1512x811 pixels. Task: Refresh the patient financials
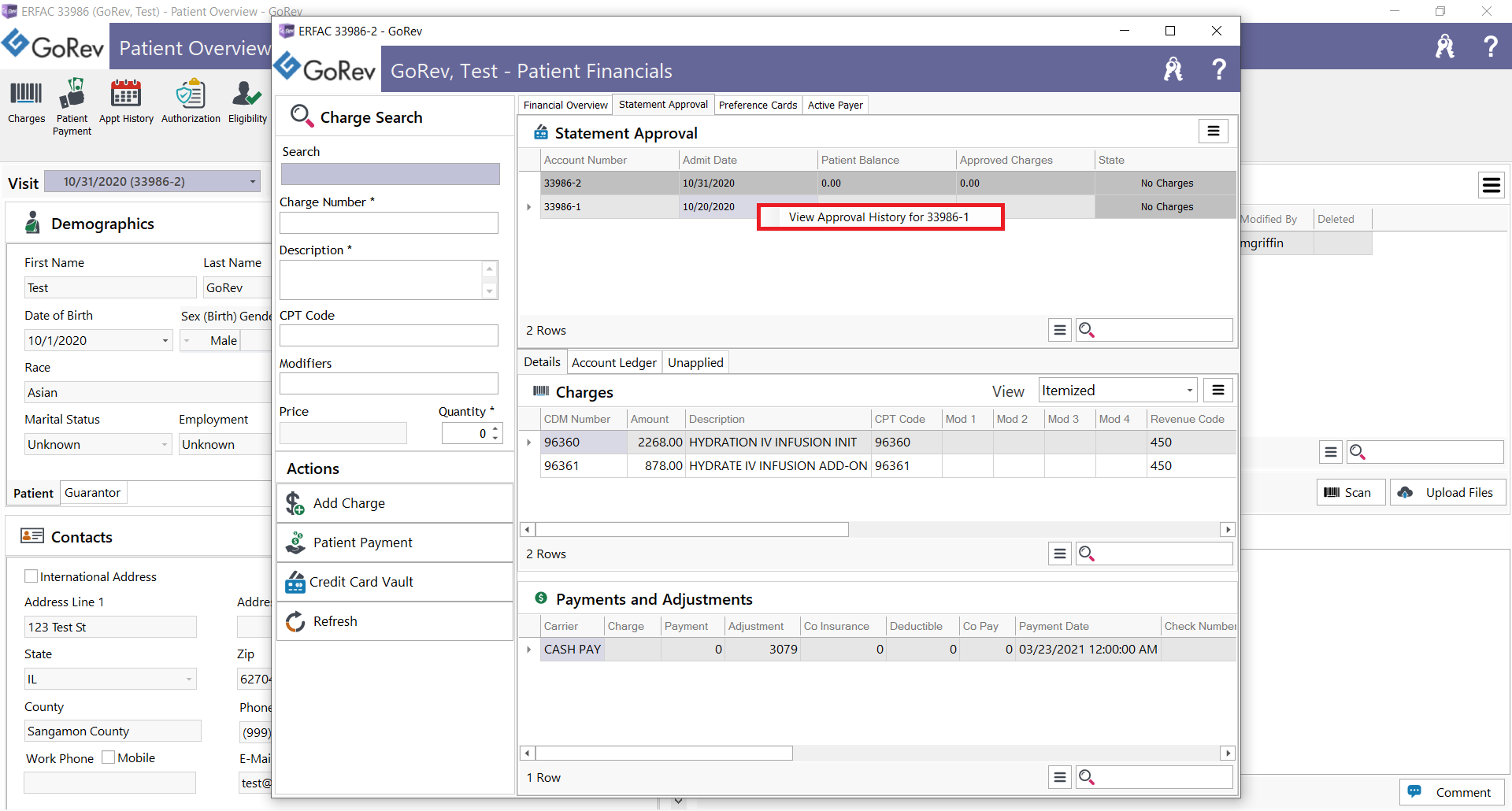click(395, 621)
